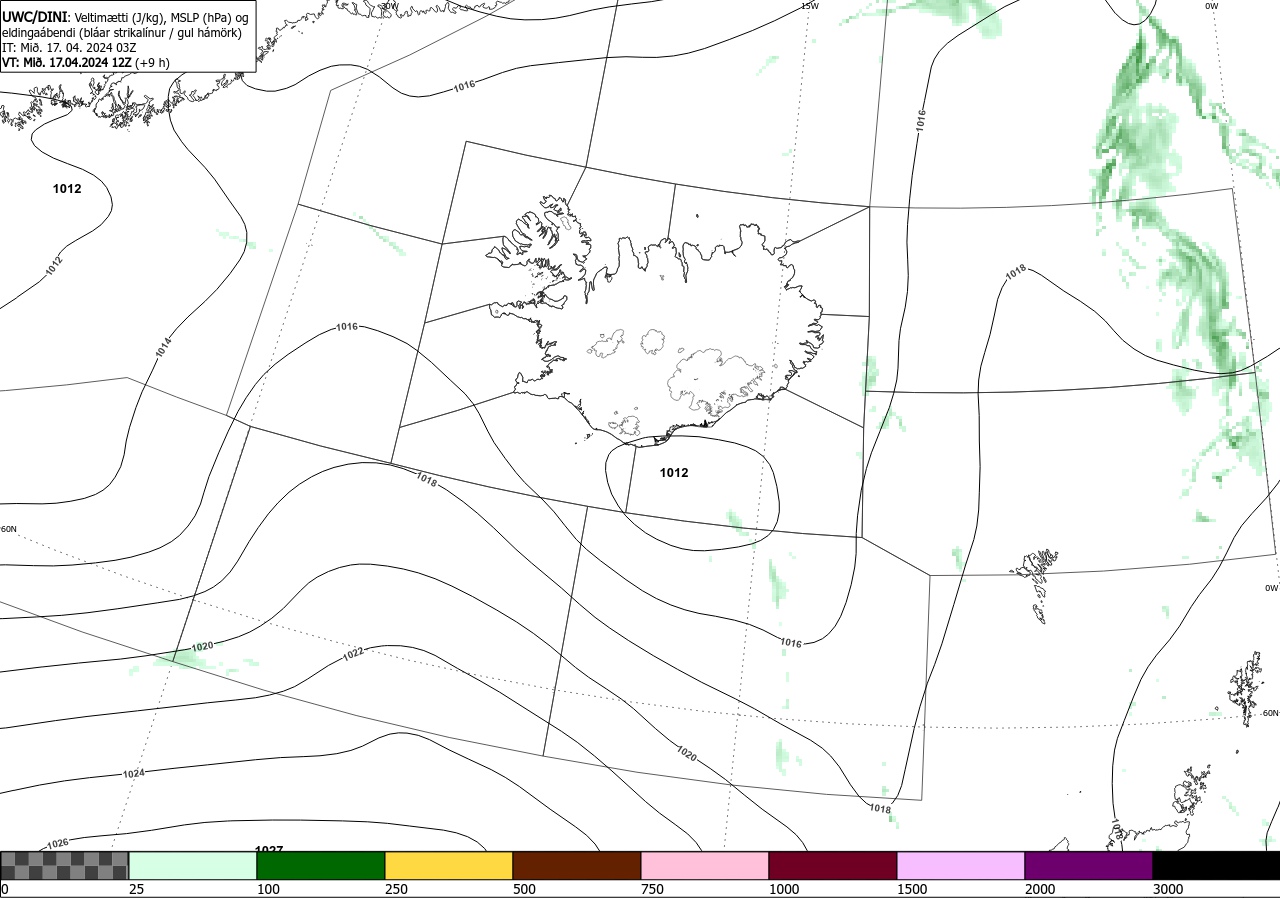Viewport: 1280px width, 898px height.
Task: Click the legend value 2000
Action: (1039, 889)
